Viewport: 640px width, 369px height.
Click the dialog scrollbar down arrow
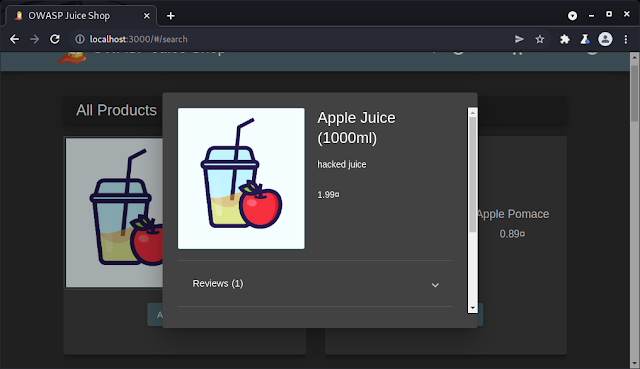point(473,308)
